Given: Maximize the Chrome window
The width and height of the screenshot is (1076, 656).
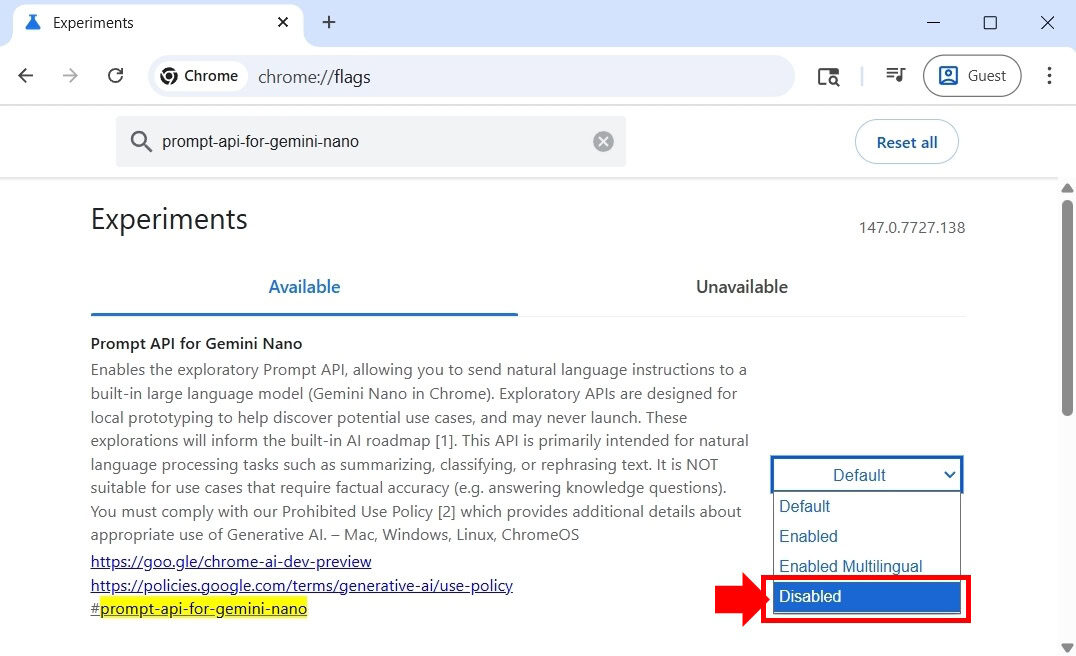Looking at the screenshot, I should coord(990,23).
